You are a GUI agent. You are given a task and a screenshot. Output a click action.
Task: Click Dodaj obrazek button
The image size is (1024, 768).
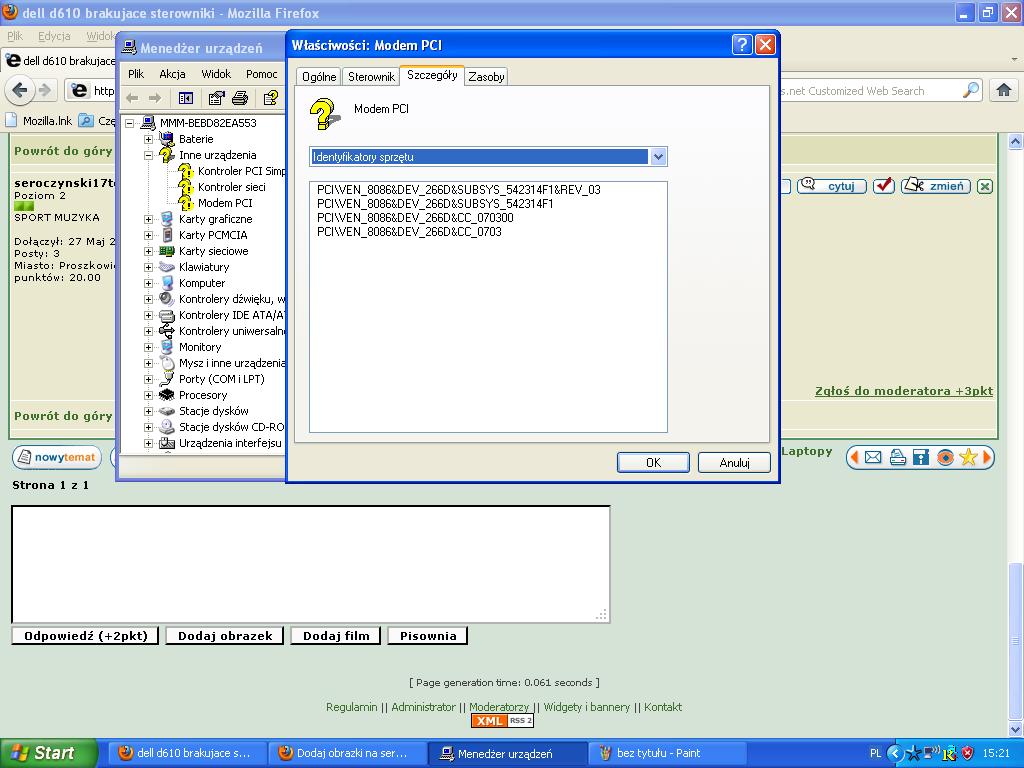(x=225, y=635)
